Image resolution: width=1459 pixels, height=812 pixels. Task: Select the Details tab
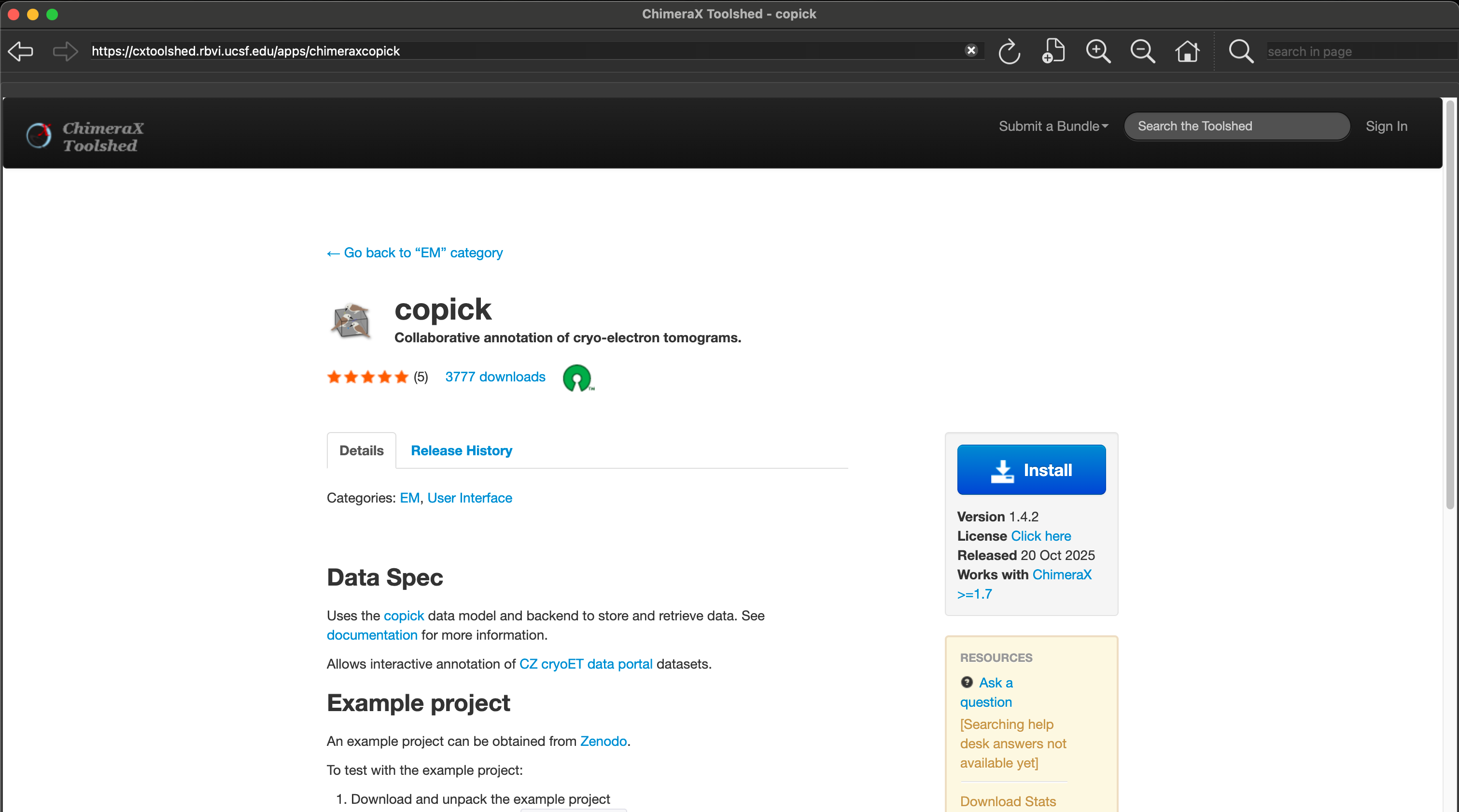tap(361, 451)
